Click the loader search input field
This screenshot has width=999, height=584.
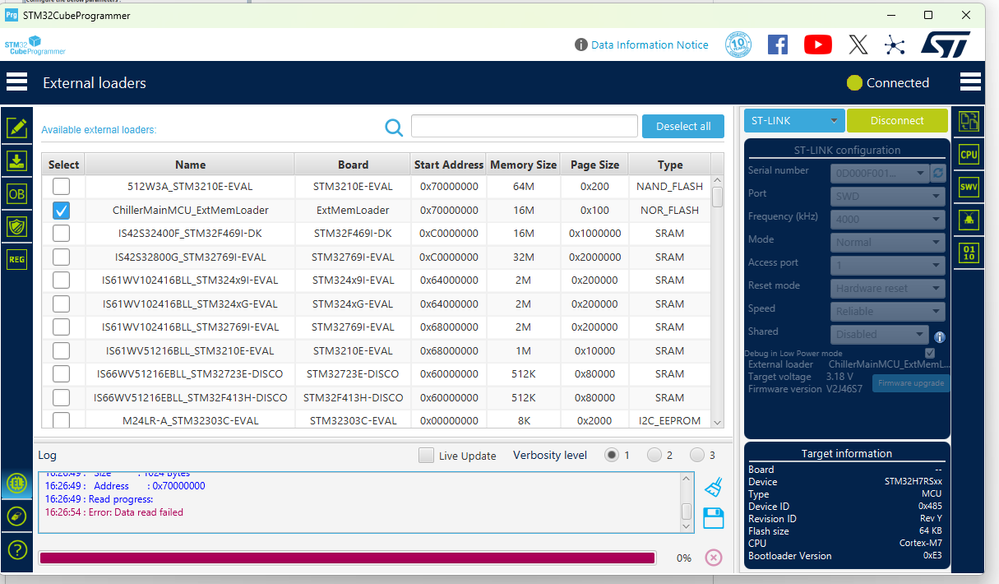524,126
